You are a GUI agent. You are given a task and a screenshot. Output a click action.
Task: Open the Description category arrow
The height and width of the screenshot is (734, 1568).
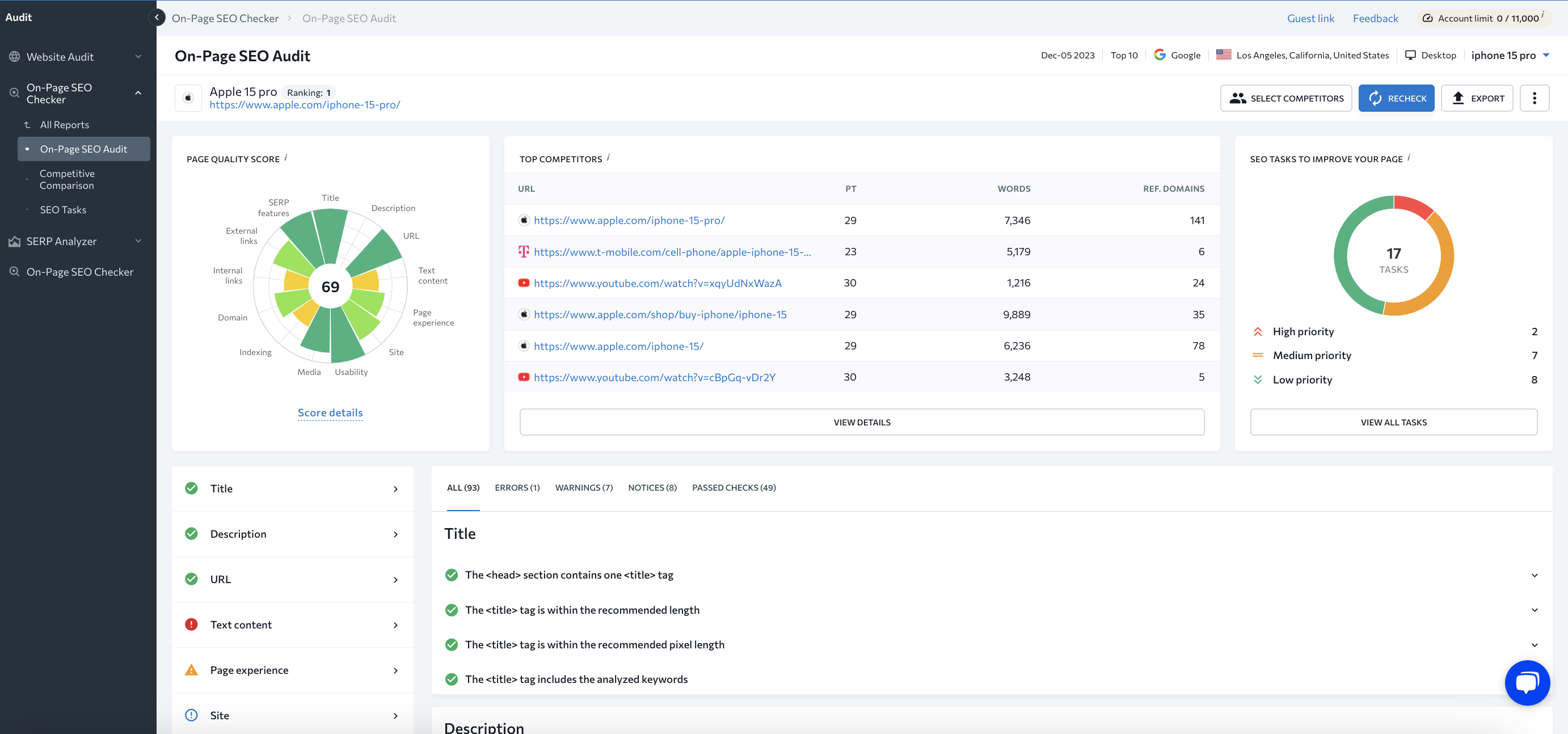[395, 534]
